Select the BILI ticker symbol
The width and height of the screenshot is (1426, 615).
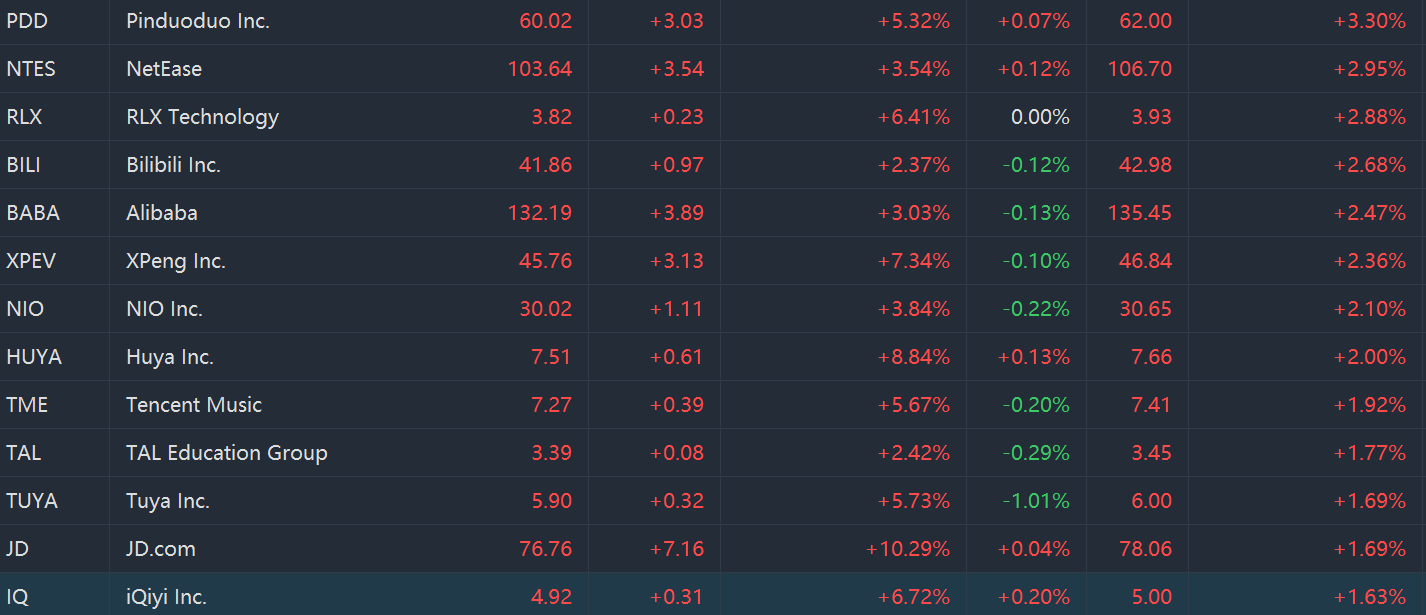[x=24, y=165]
